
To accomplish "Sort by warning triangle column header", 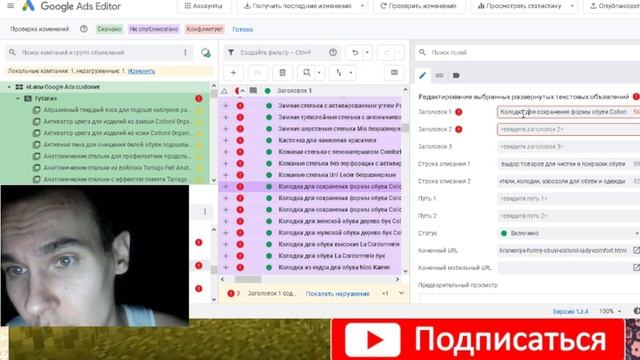I will [224, 91].
